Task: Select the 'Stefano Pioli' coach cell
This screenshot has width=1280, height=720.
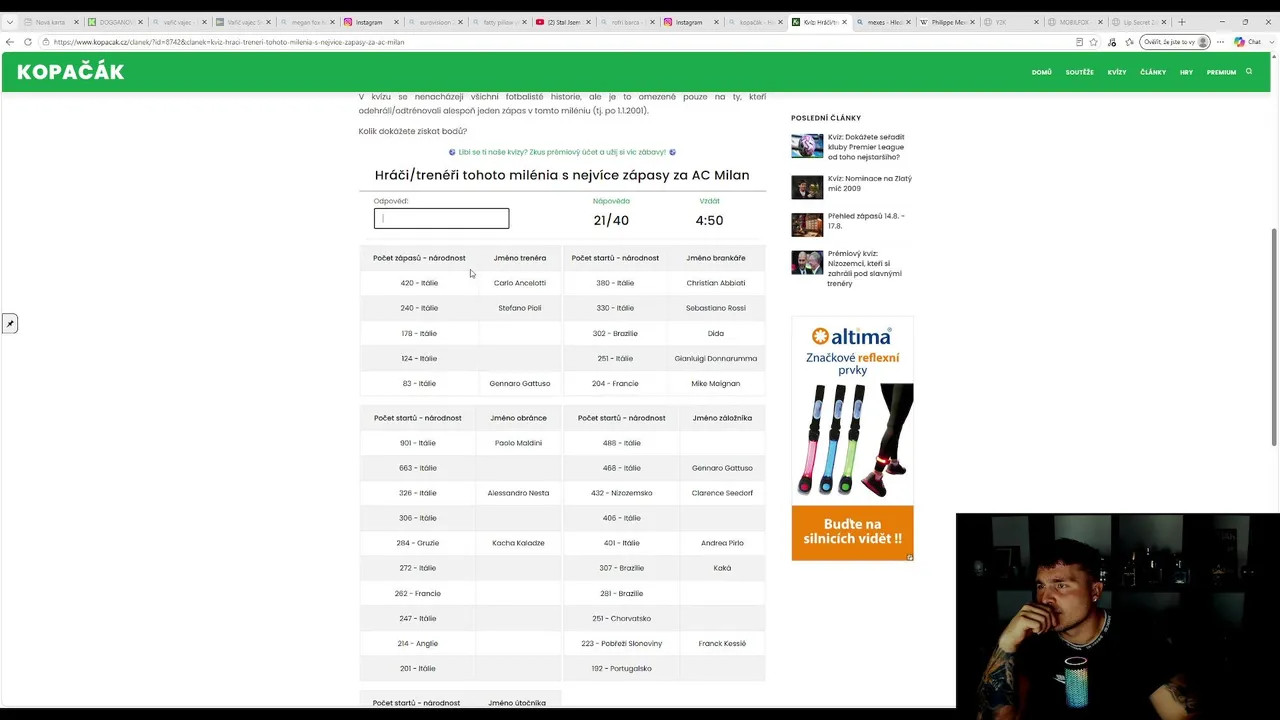Action: (520, 308)
